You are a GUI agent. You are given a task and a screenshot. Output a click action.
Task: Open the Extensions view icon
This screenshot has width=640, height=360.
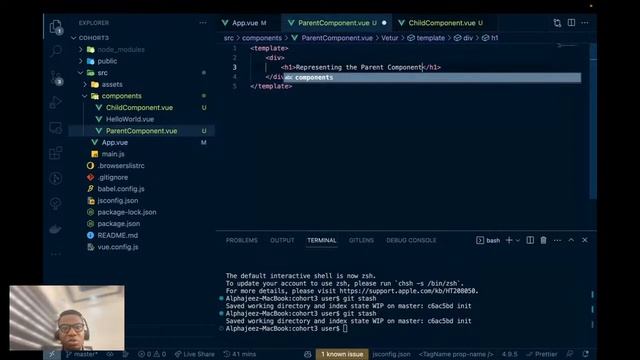pos(56,153)
